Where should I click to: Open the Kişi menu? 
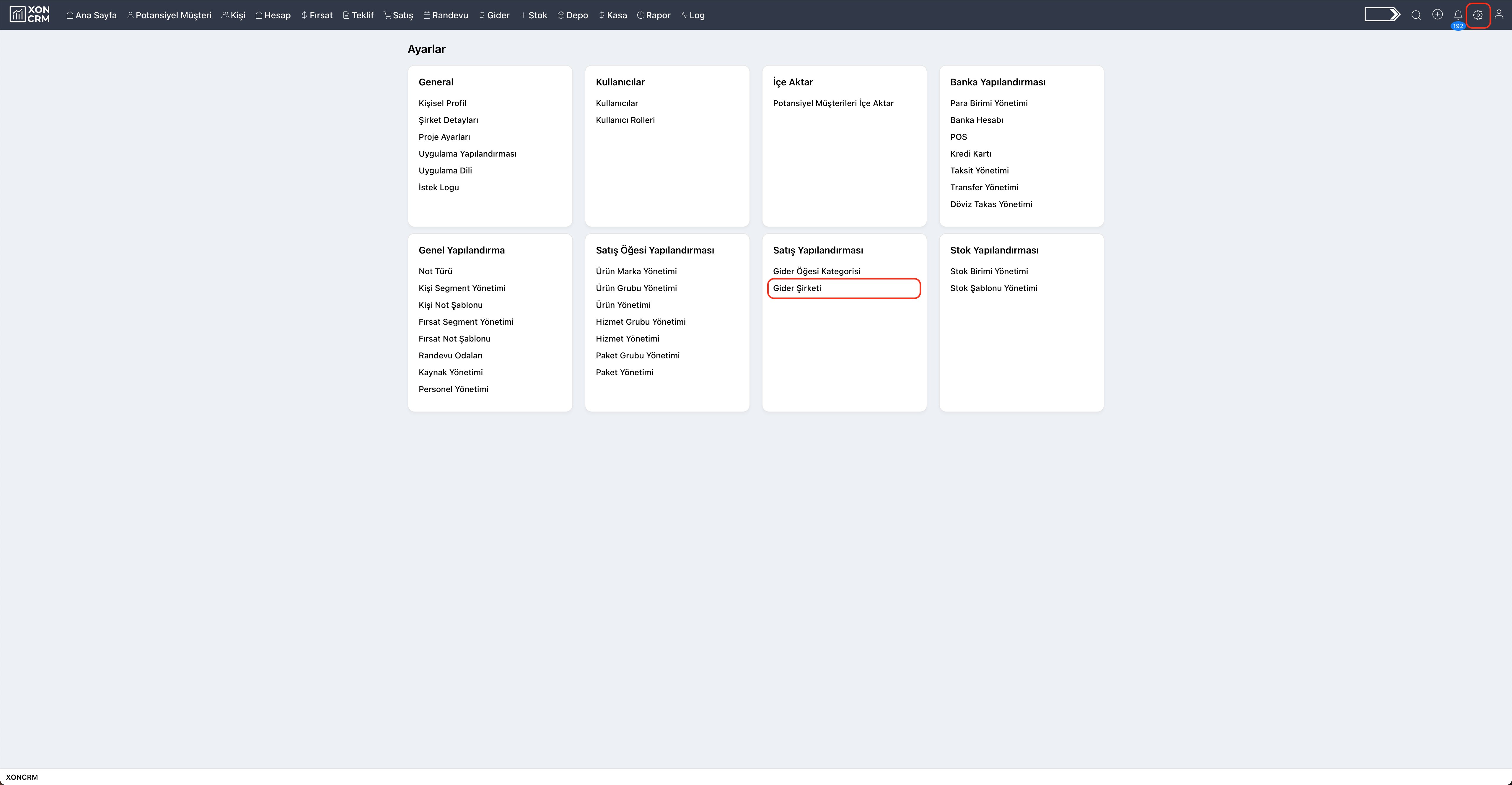234,15
